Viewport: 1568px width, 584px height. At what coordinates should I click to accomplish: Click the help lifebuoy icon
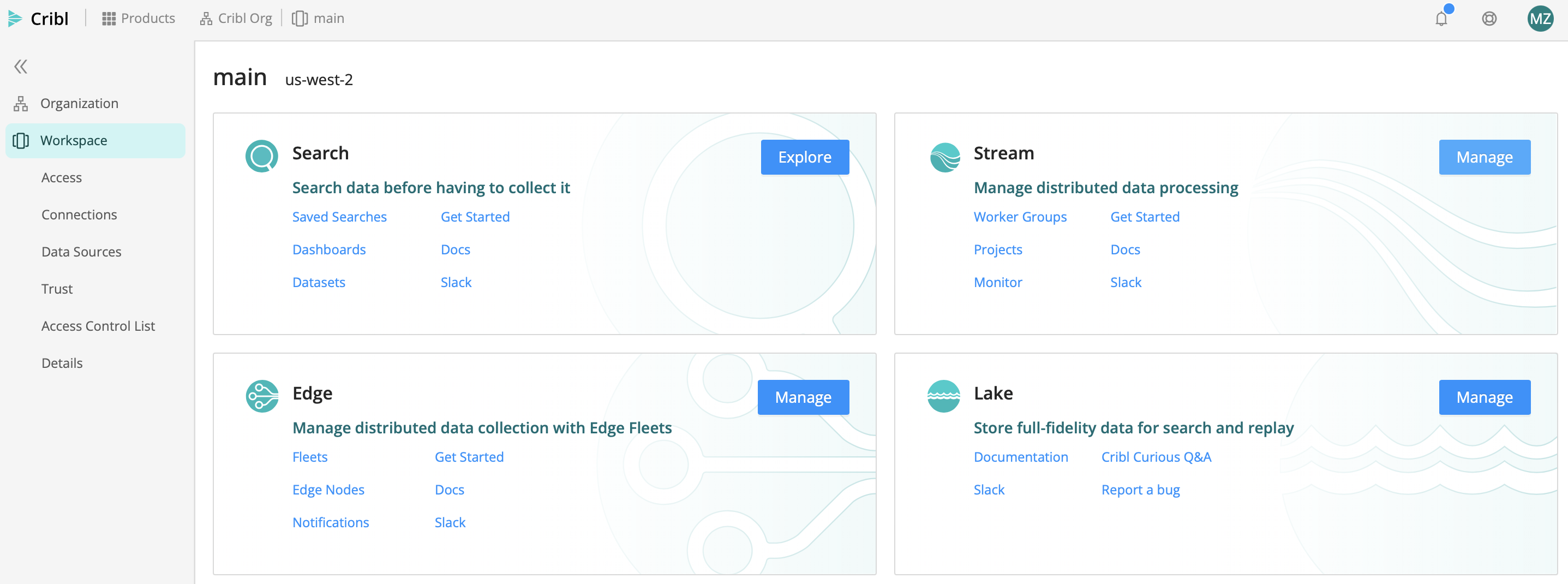[1489, 19]
